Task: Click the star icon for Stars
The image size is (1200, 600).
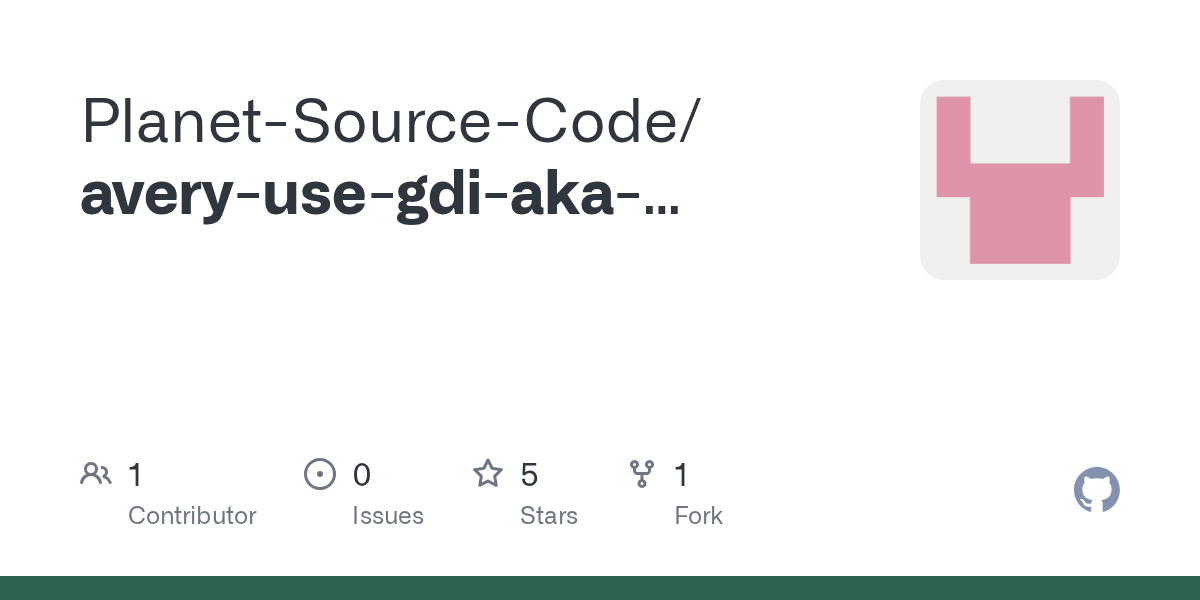Action: pyautogui.click(x=487, y=473)
